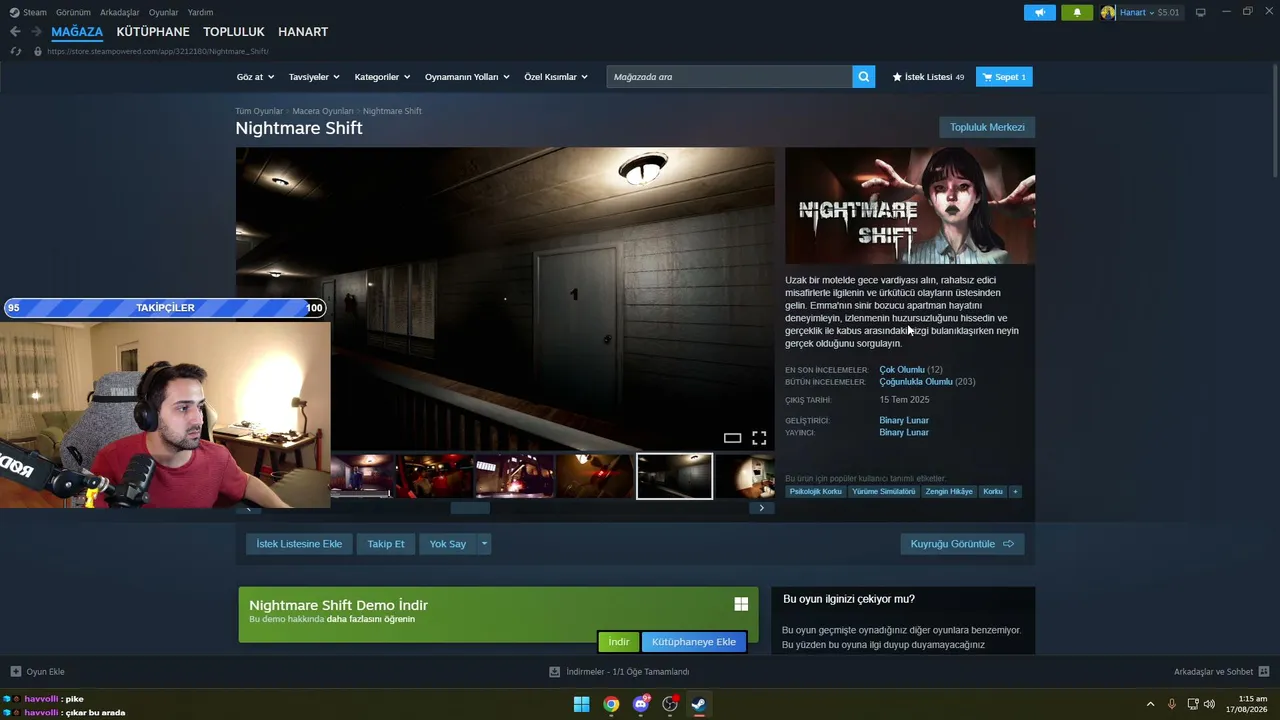
Task: Open the Çok Olumlu recent reviews link
Action: click(902, 370)
